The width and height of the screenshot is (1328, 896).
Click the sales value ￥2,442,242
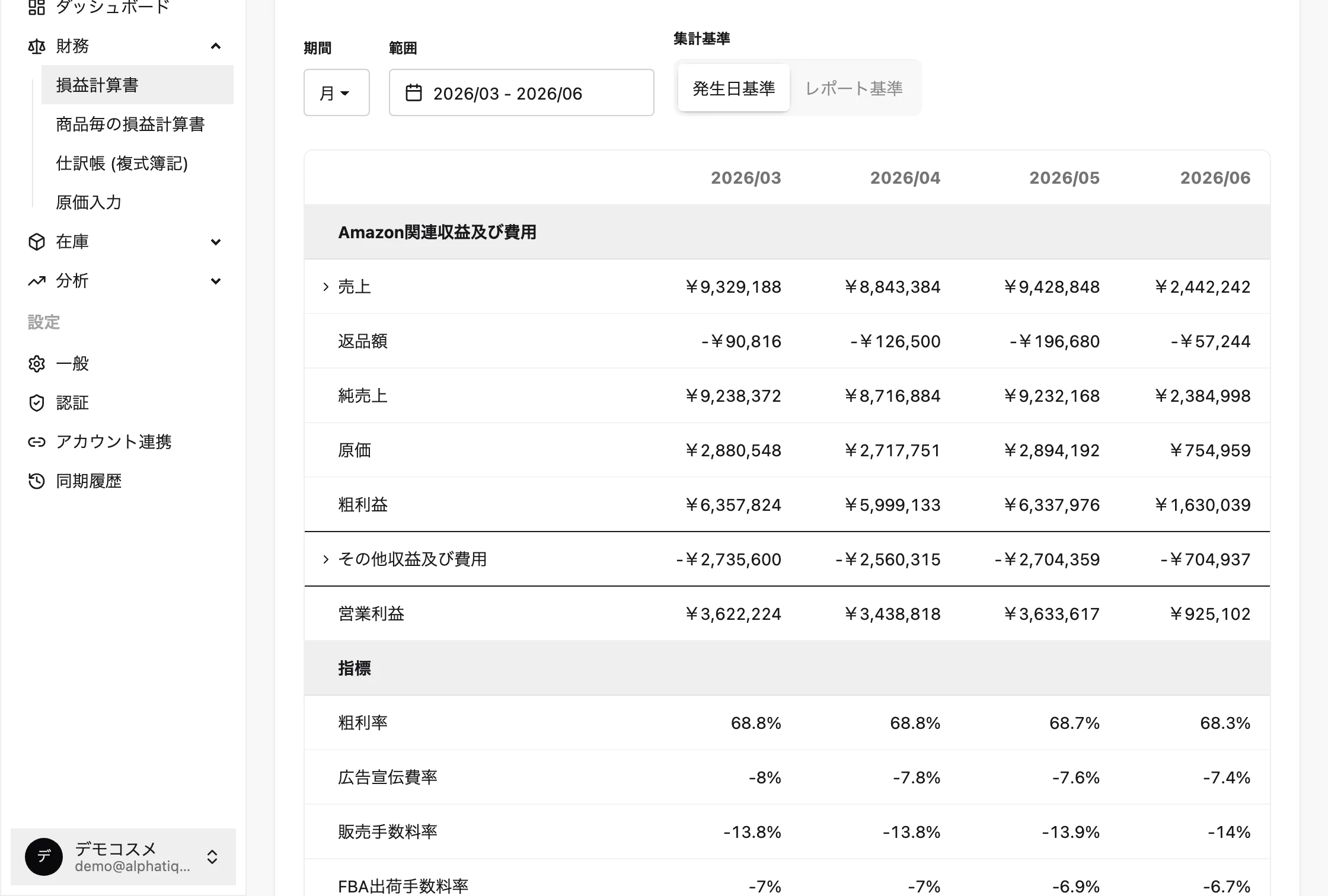point(1202,287)
